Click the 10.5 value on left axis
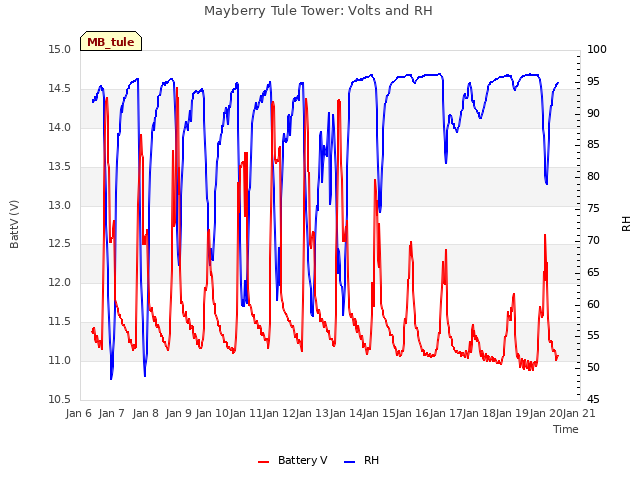 pos(60,399)
